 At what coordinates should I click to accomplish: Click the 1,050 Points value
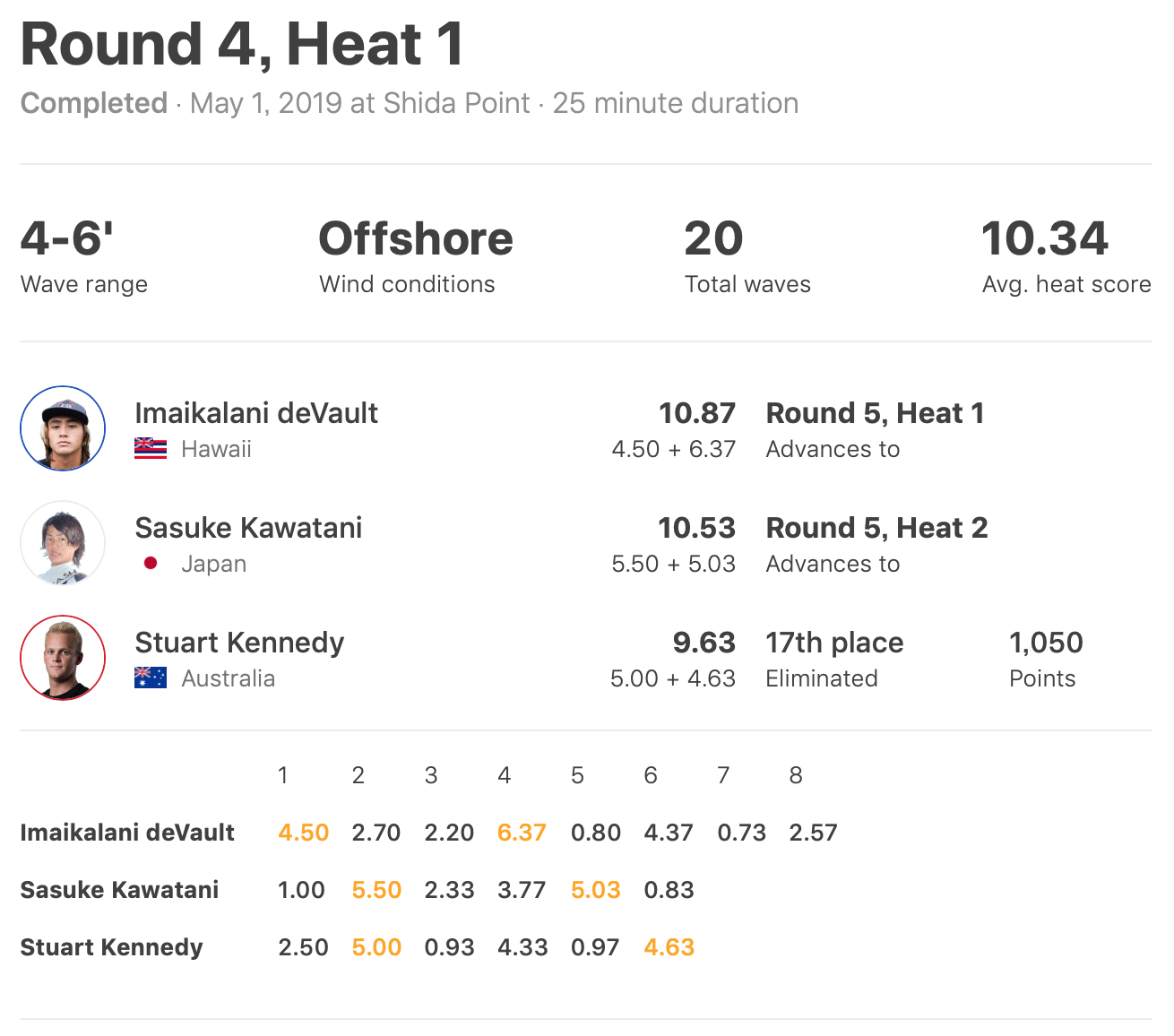[1046, 643]
